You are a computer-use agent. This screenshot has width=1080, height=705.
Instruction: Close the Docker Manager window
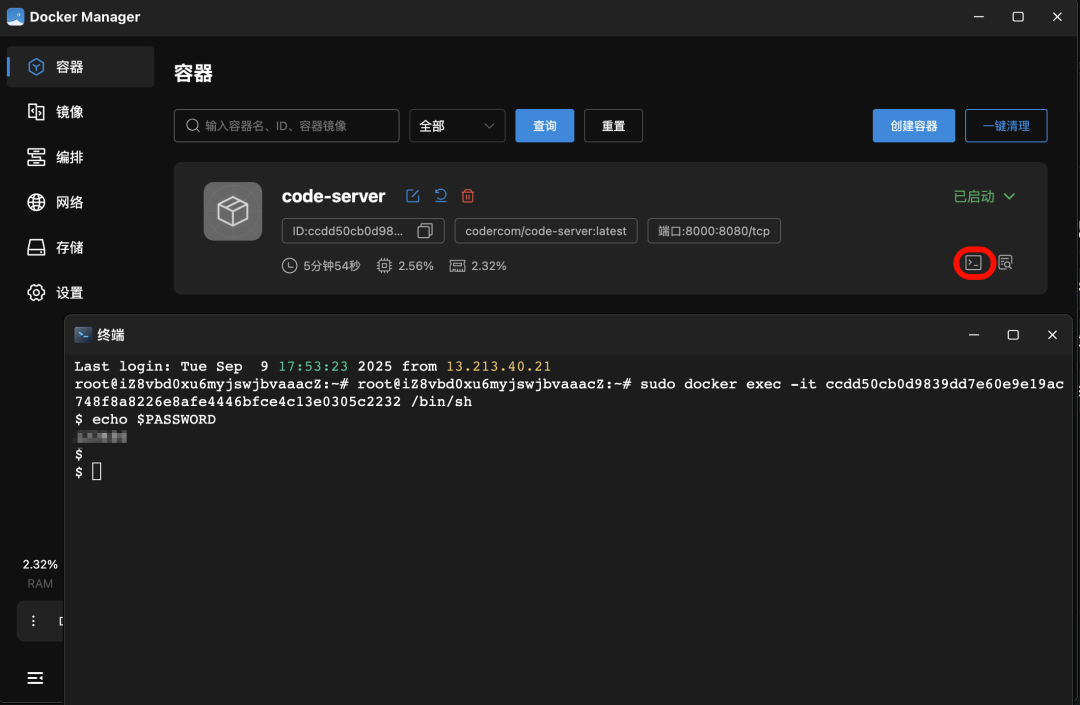tap(1057, 17)
